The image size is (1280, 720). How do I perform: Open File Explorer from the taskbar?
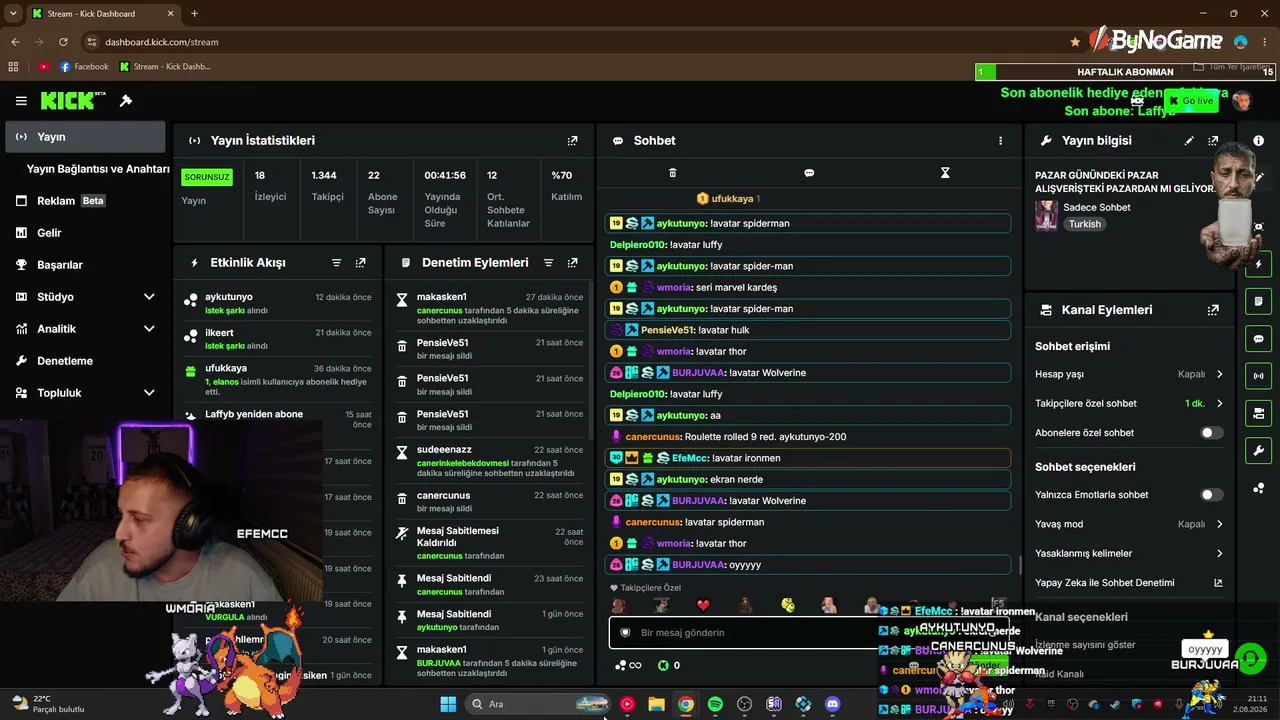click(x=656, y=704)
